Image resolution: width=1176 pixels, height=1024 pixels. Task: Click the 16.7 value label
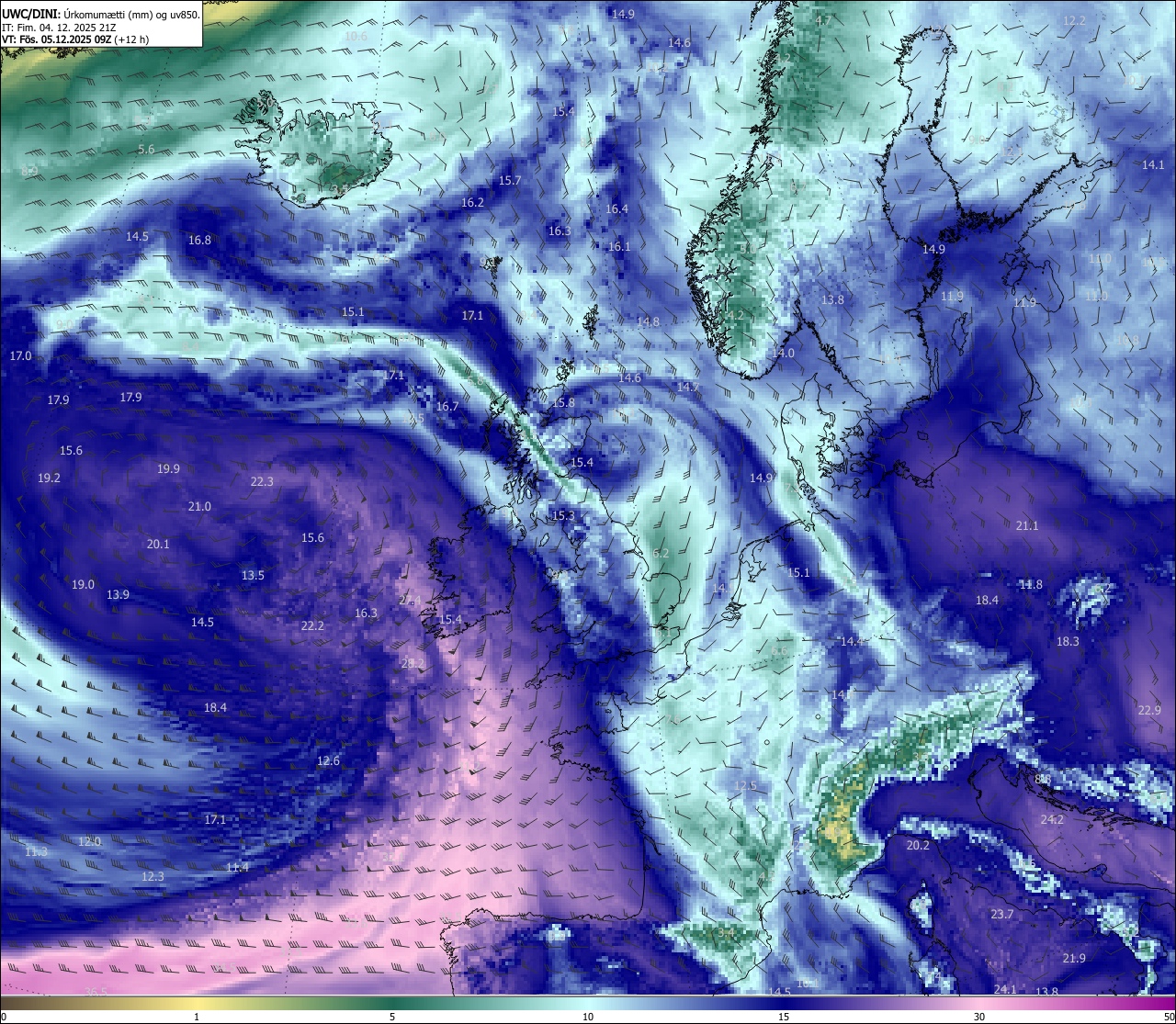tap(447, 406)
